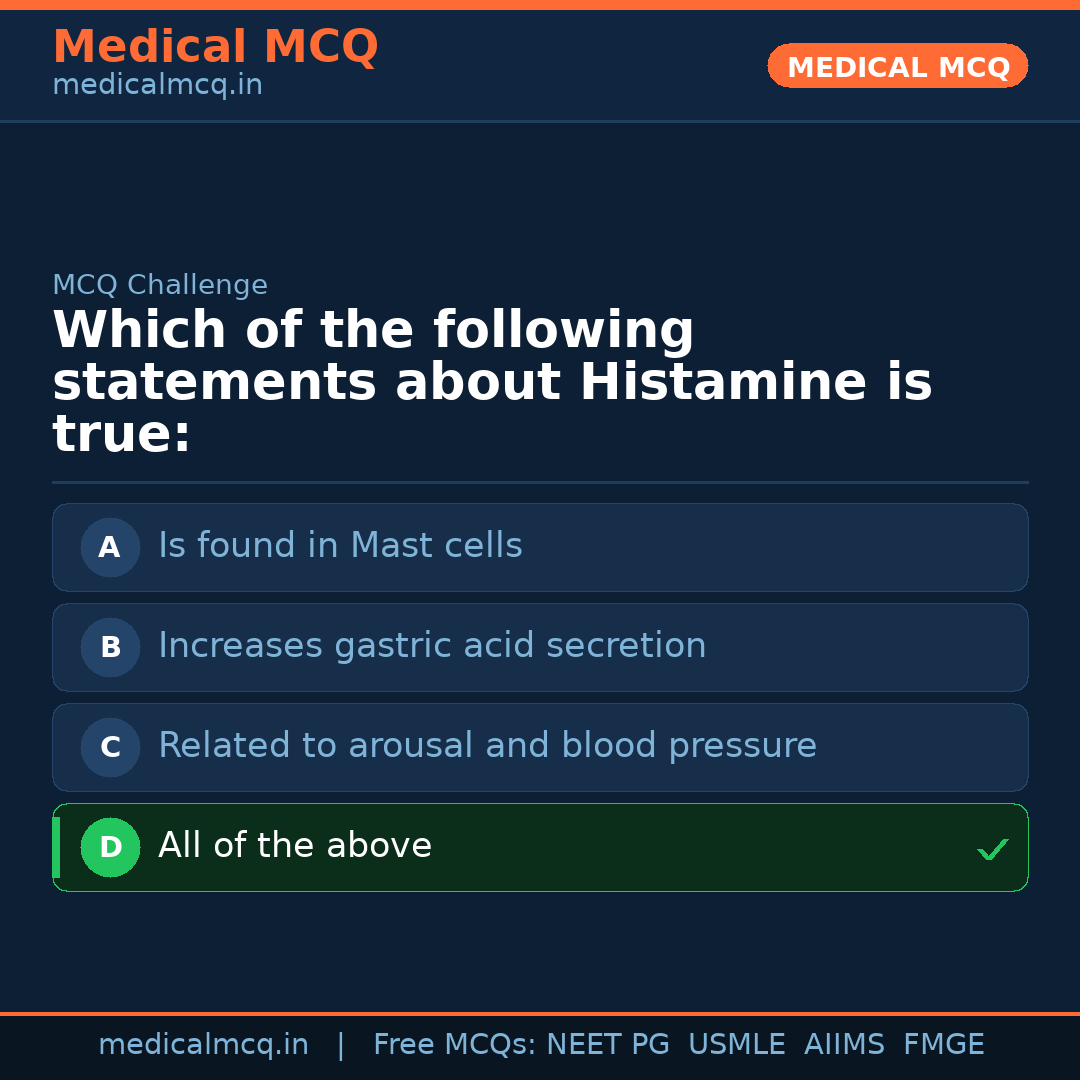Click the green checkmark on option D
1080x1080 pixels.
(x=992, y=849)
